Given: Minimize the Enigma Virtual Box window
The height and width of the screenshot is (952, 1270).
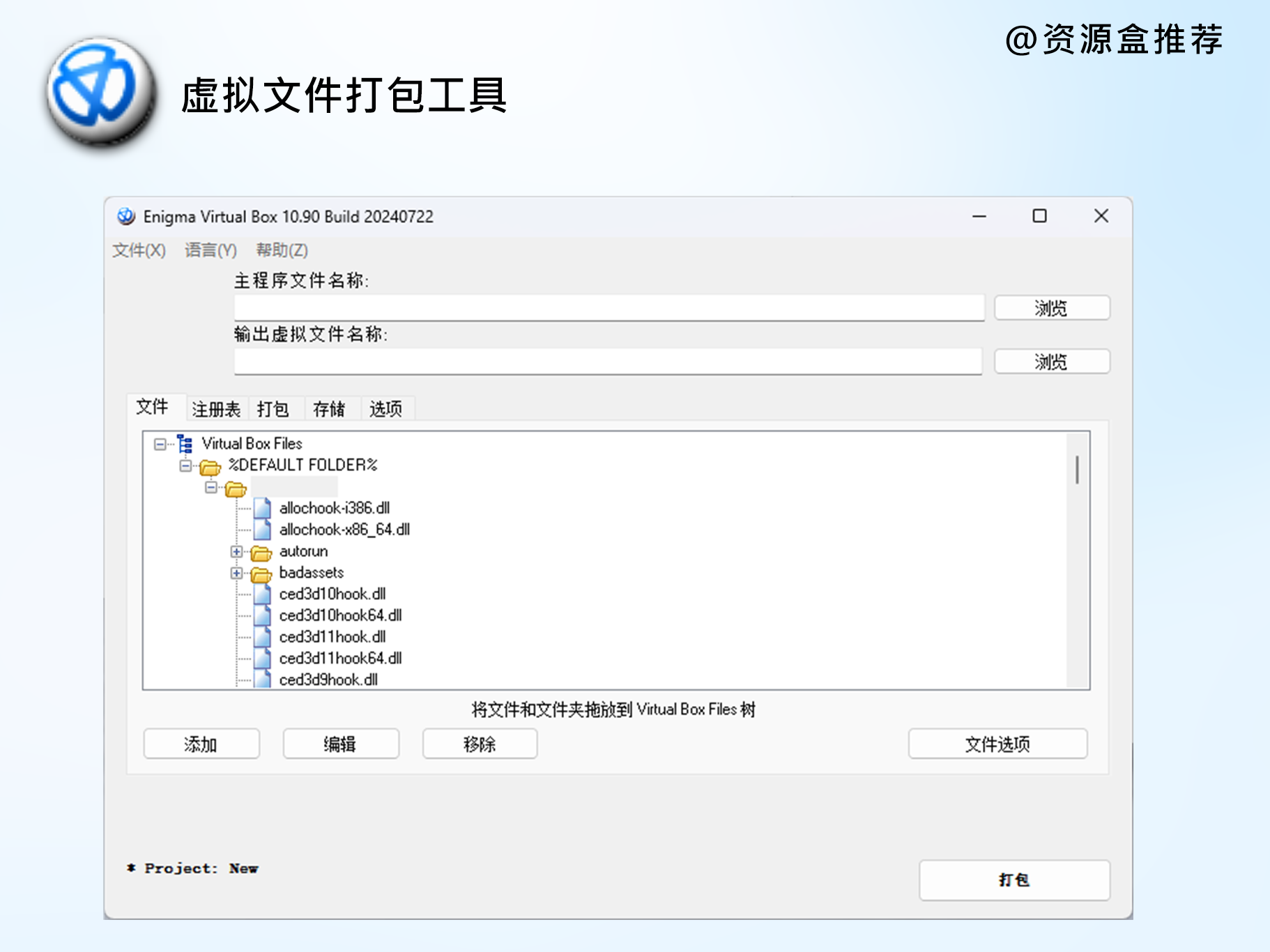Looking at the screenshot, I should [979, 217].
